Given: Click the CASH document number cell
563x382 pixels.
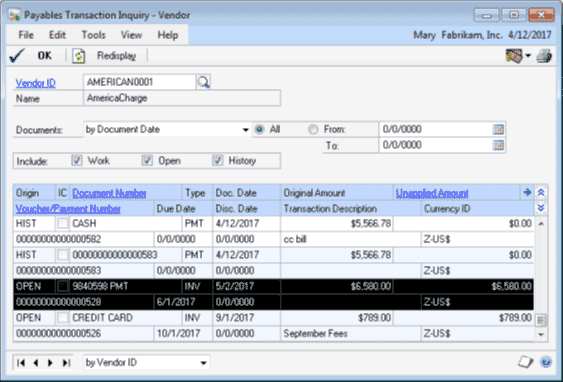Looking at the screenshot, I should pos(125,224).
